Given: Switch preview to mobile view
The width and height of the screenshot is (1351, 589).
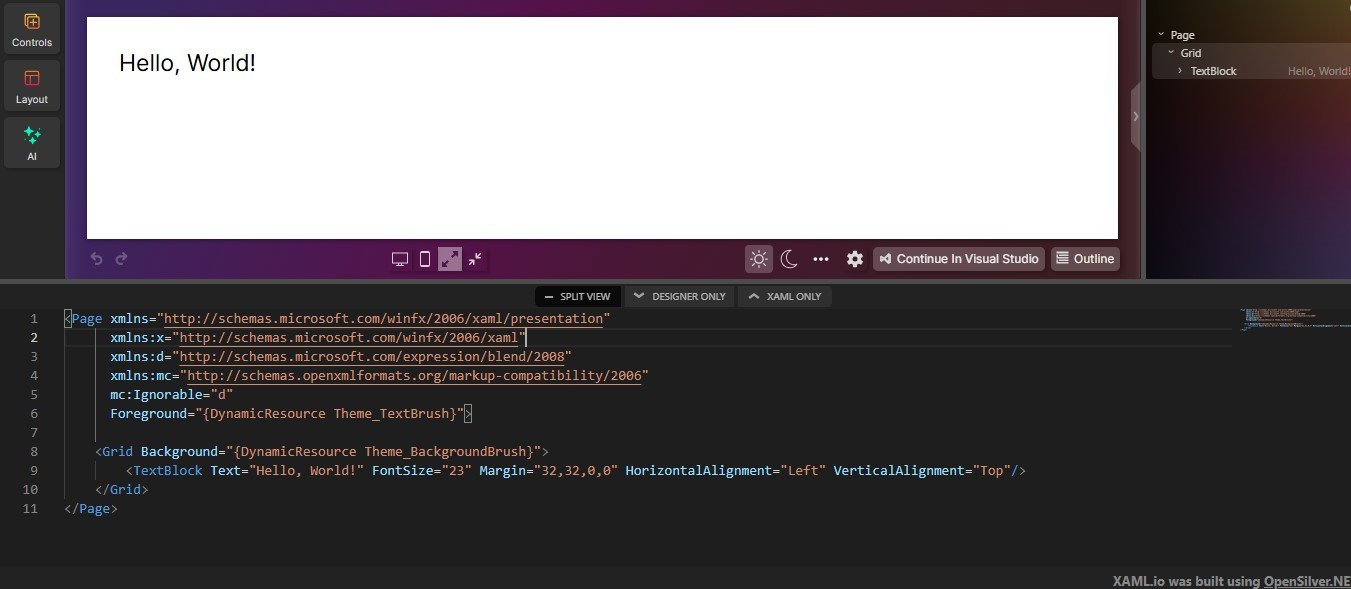Looking at the screenshot, I should (x=424, y=258).
